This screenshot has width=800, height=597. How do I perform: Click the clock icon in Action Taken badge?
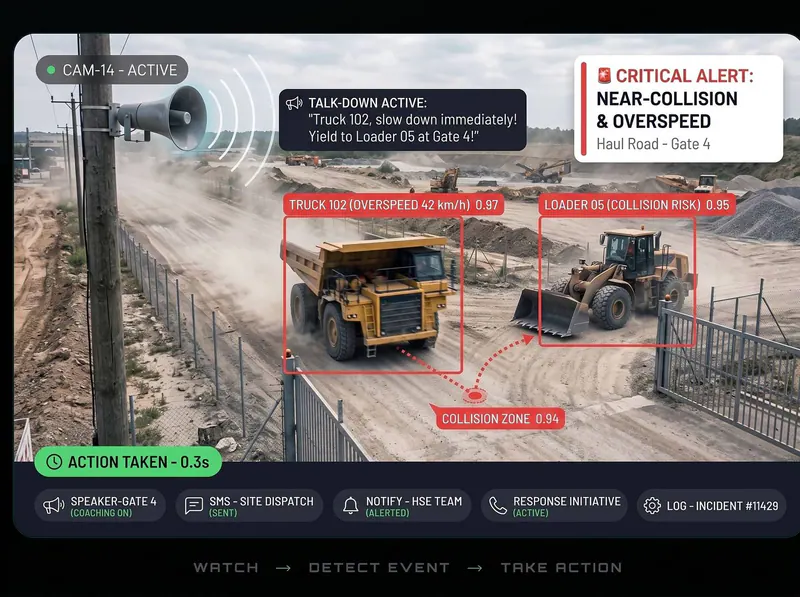(x=54, y=462)
